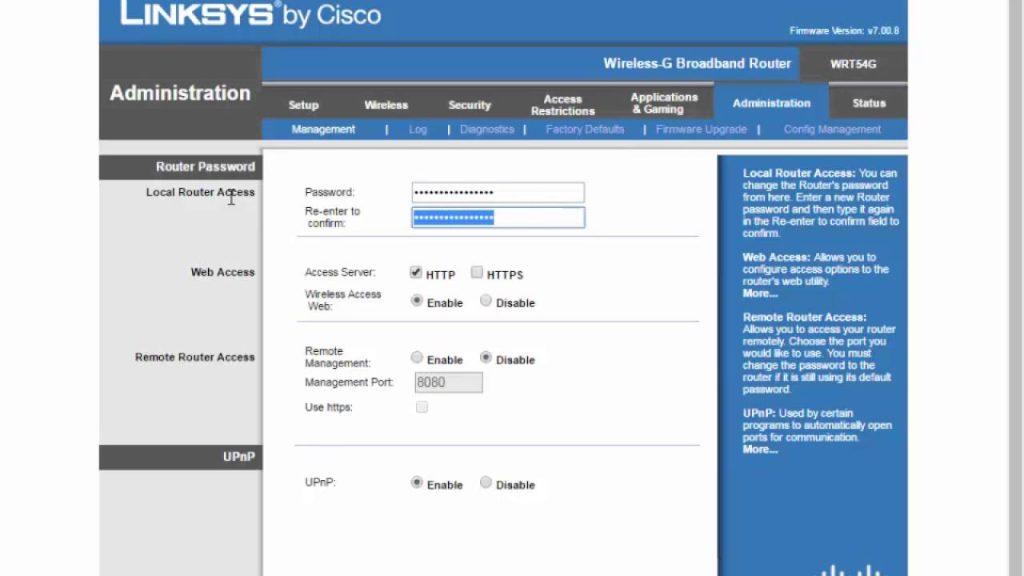Select Enable for Remote Management
The height and width of the screenshot is (576, 1024).
[417, 357]
